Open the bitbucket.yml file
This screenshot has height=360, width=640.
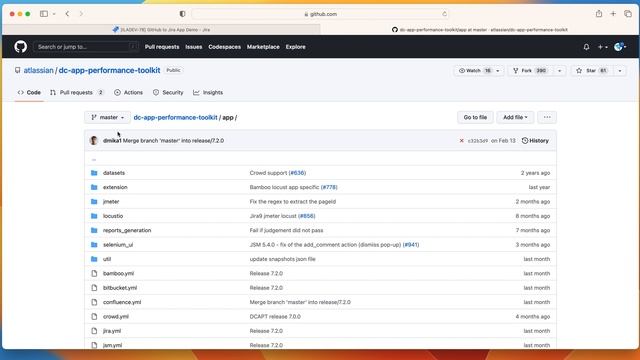120,288
